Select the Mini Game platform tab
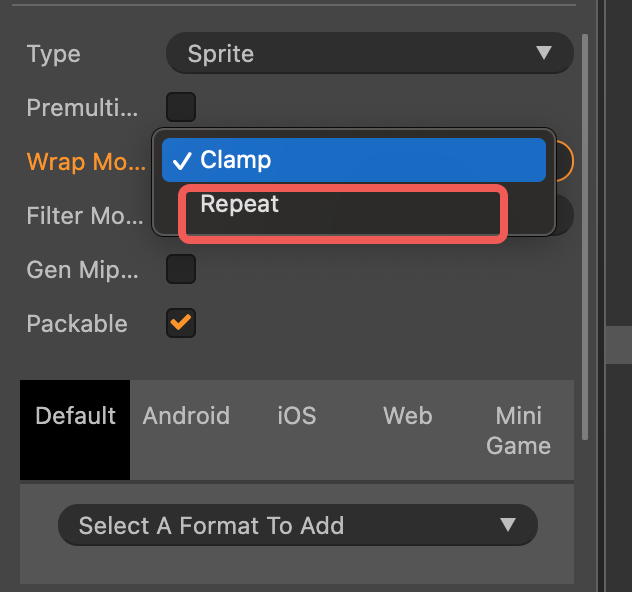 [519, 431]
